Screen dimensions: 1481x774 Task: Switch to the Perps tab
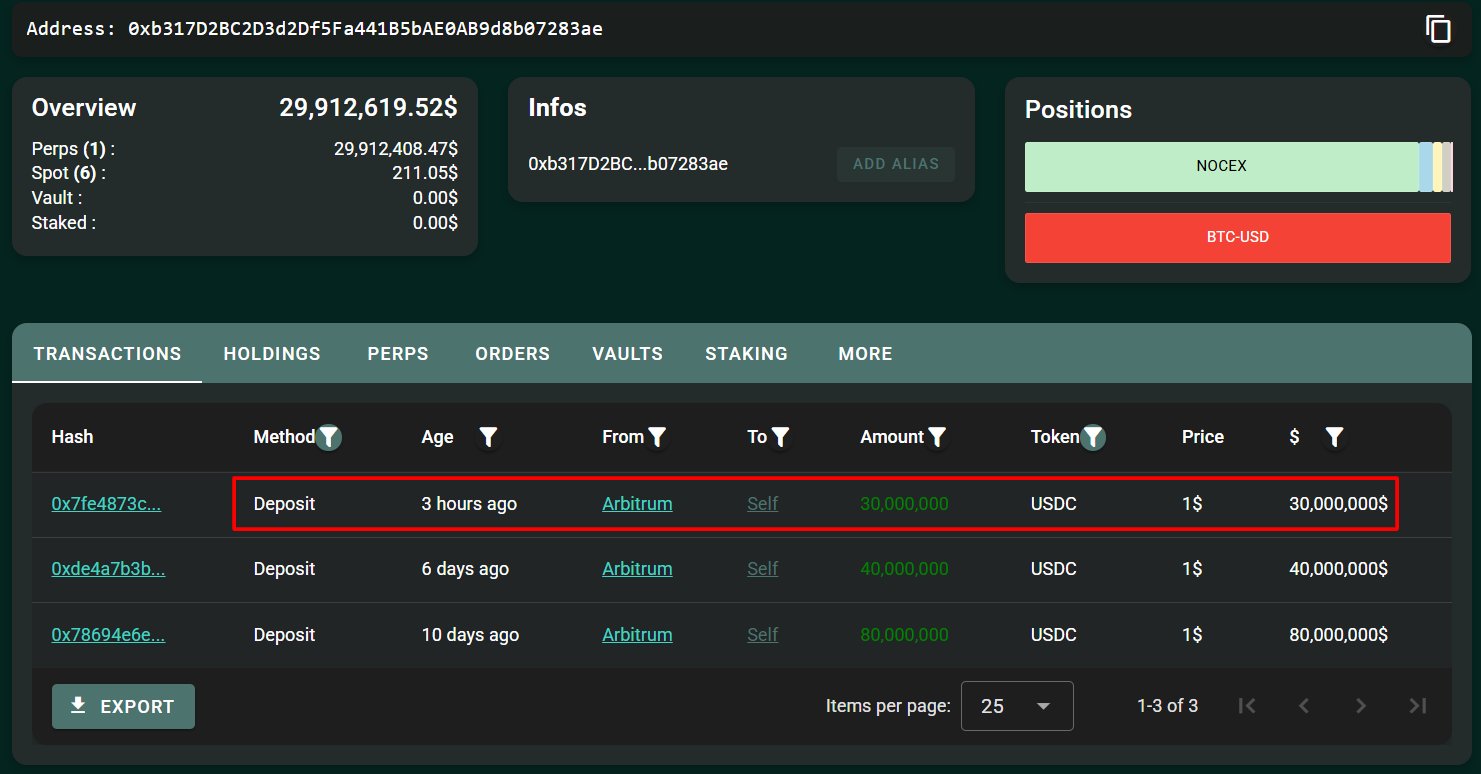click(x=398, y=354)
